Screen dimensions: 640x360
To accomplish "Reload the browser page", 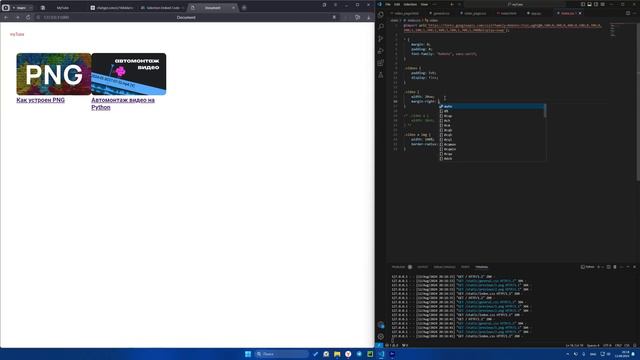I will coord(28,18).
